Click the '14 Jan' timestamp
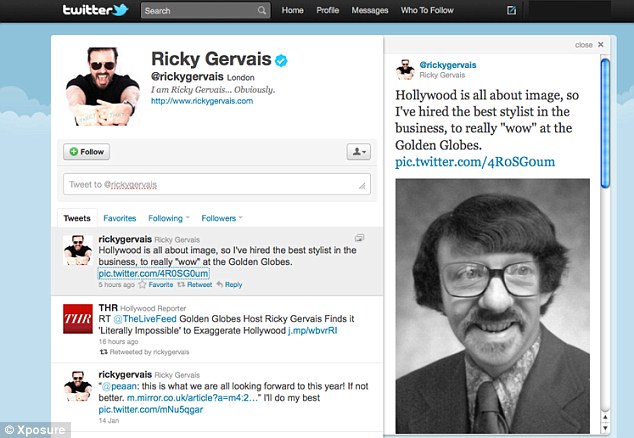This screenshot has height=438, width=634. (x=109, y=421)
